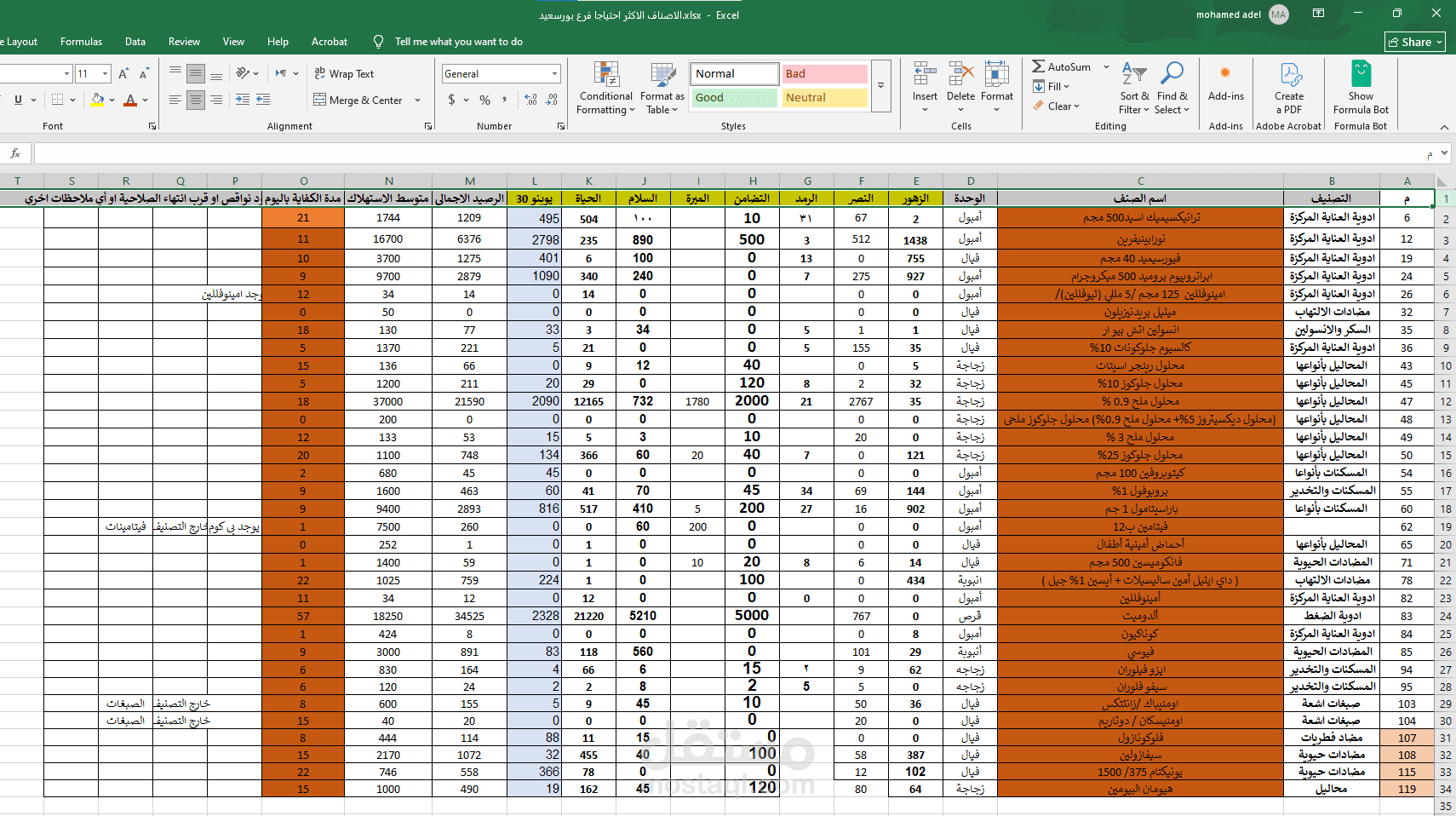1456x816 pixels.
Task: Click AutoSum
Action: (x=1061, y=66)
